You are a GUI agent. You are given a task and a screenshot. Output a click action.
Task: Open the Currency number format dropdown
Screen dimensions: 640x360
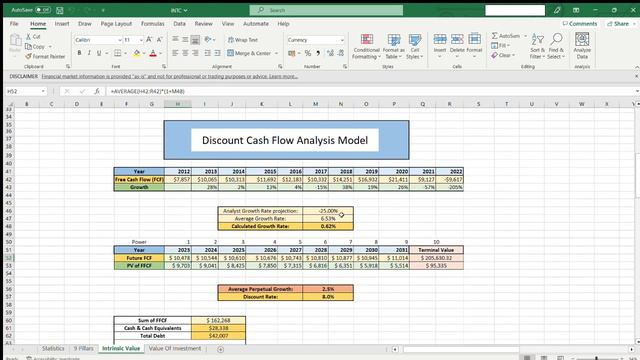(x=342, y=40)
